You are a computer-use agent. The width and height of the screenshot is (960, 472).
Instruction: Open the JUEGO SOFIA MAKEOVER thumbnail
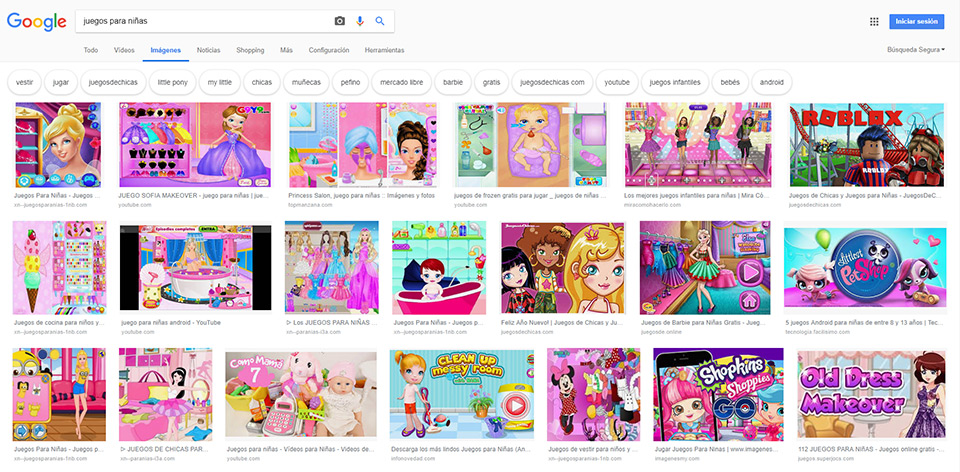[195, 145]
